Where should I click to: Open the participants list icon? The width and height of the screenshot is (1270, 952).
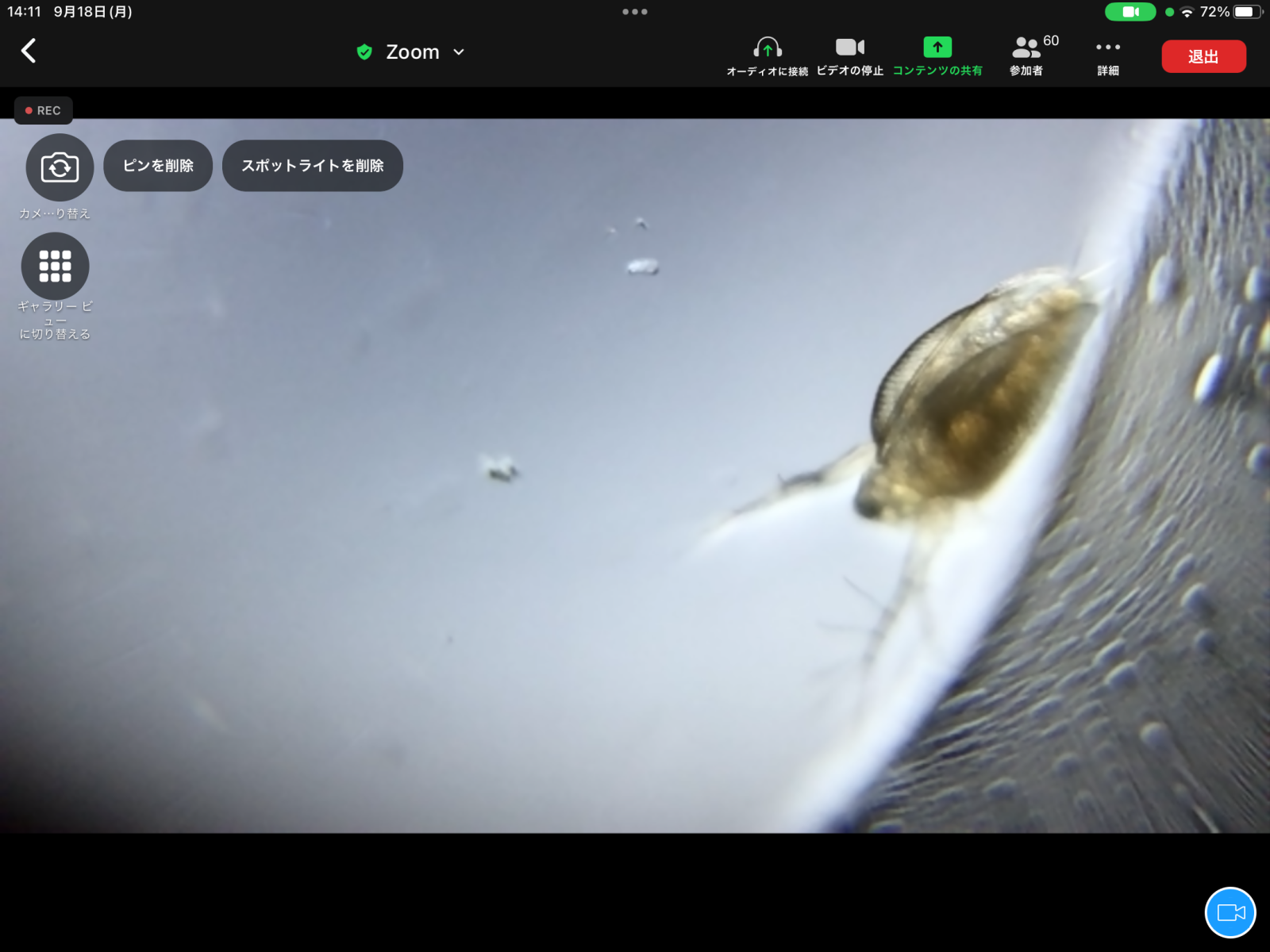tap(1026, 48)
